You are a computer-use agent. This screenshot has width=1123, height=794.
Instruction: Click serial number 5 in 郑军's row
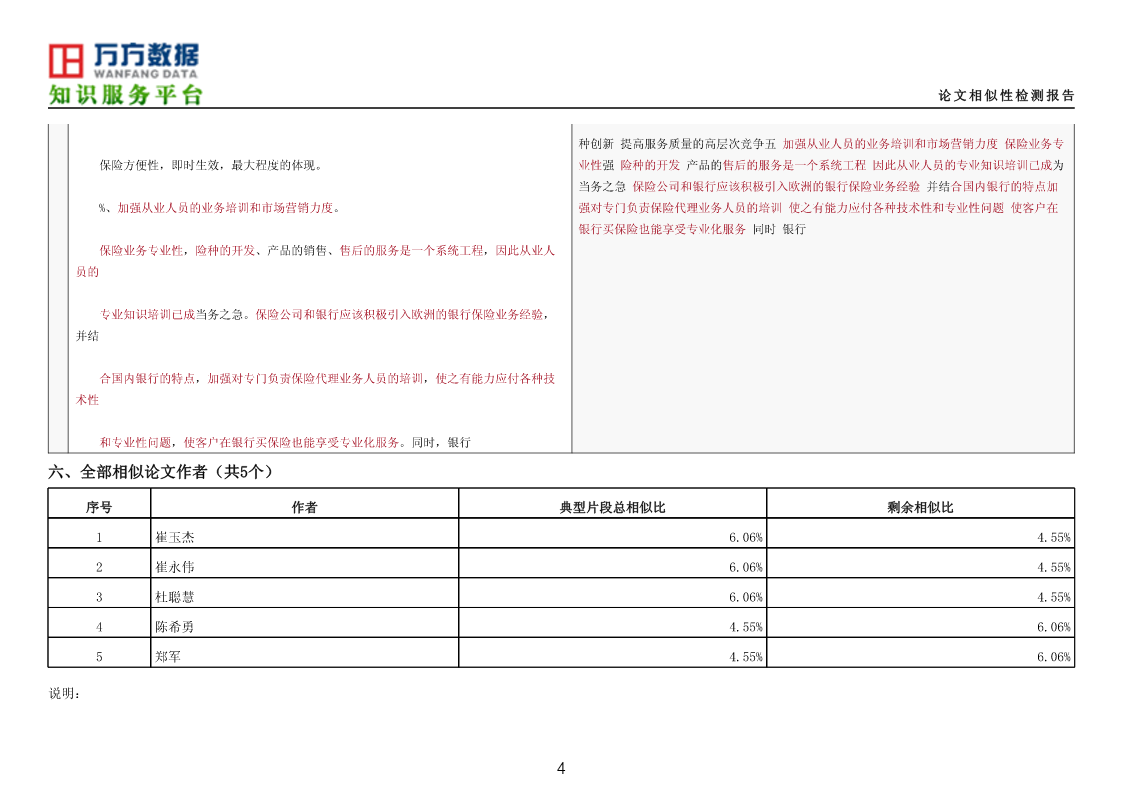(99, 657)
